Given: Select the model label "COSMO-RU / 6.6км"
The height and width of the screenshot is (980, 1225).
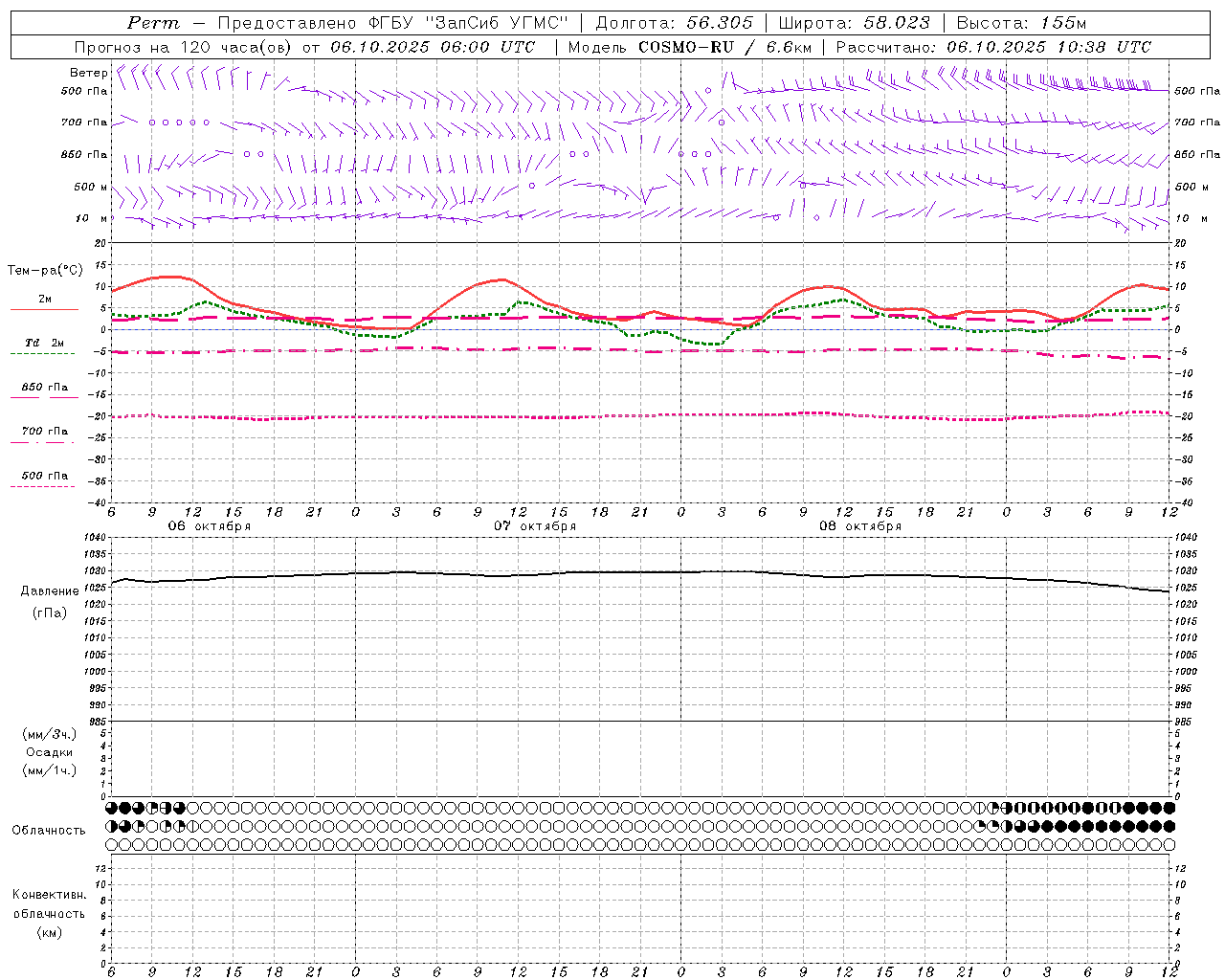Looking at the screenshot, I should [725, 47].
